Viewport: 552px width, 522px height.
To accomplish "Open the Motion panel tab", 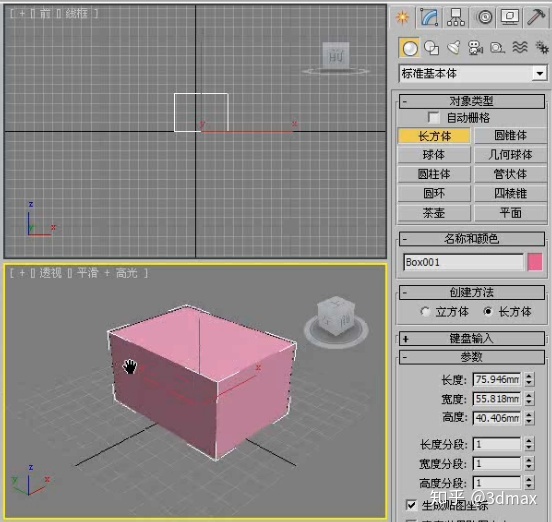I will click(484, 17).
